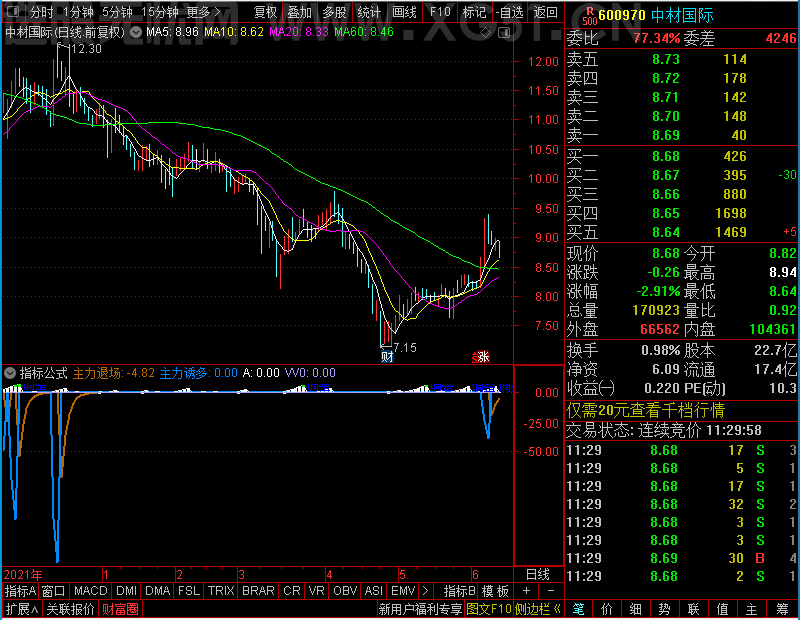Activate the 画线 drawing tool
This screenshot has height=620, width=800.
(x=404, y=12)
